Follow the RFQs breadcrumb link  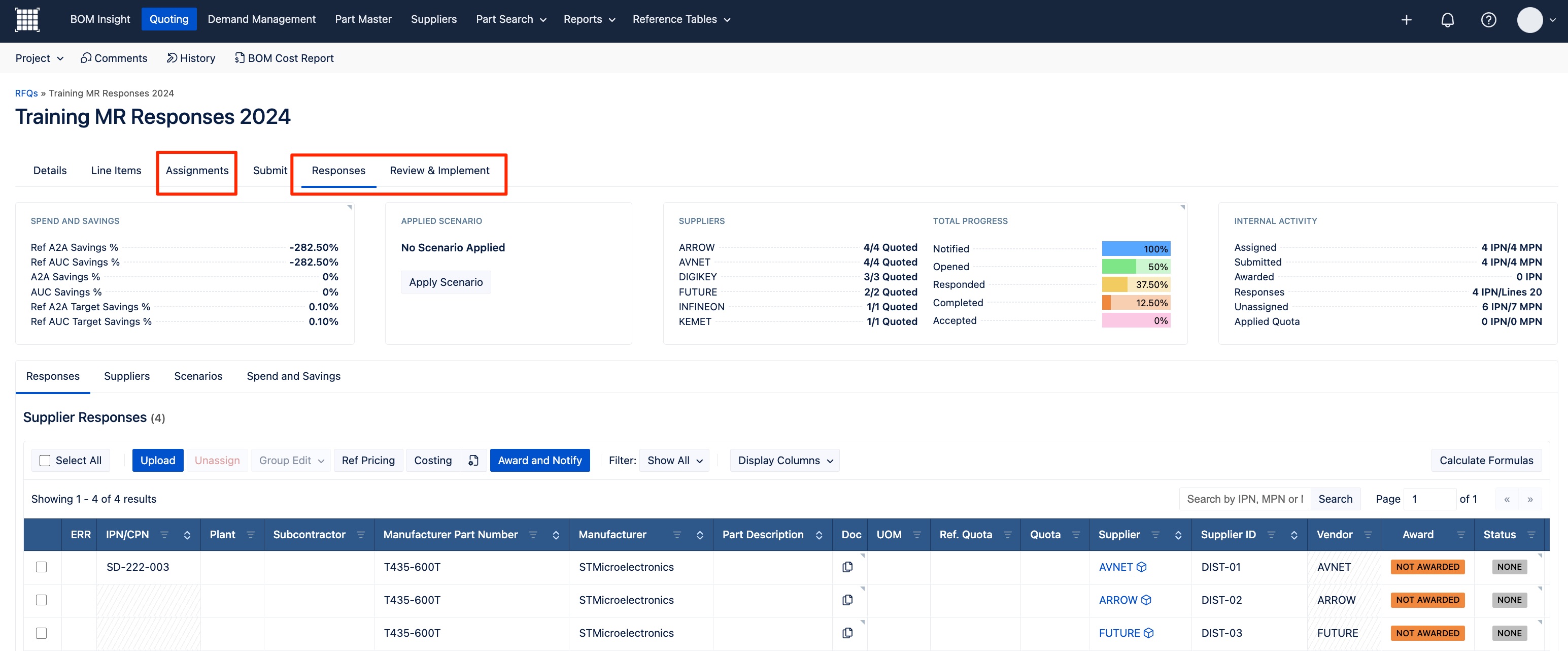[26, 93]
